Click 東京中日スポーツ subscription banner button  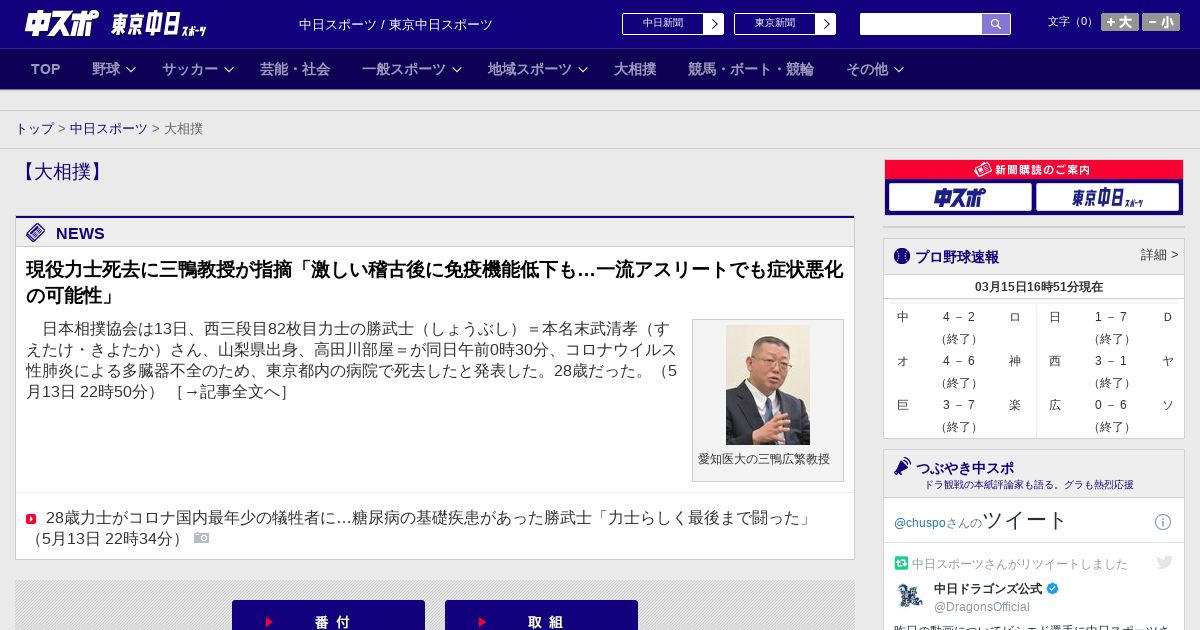[1108, 197]
